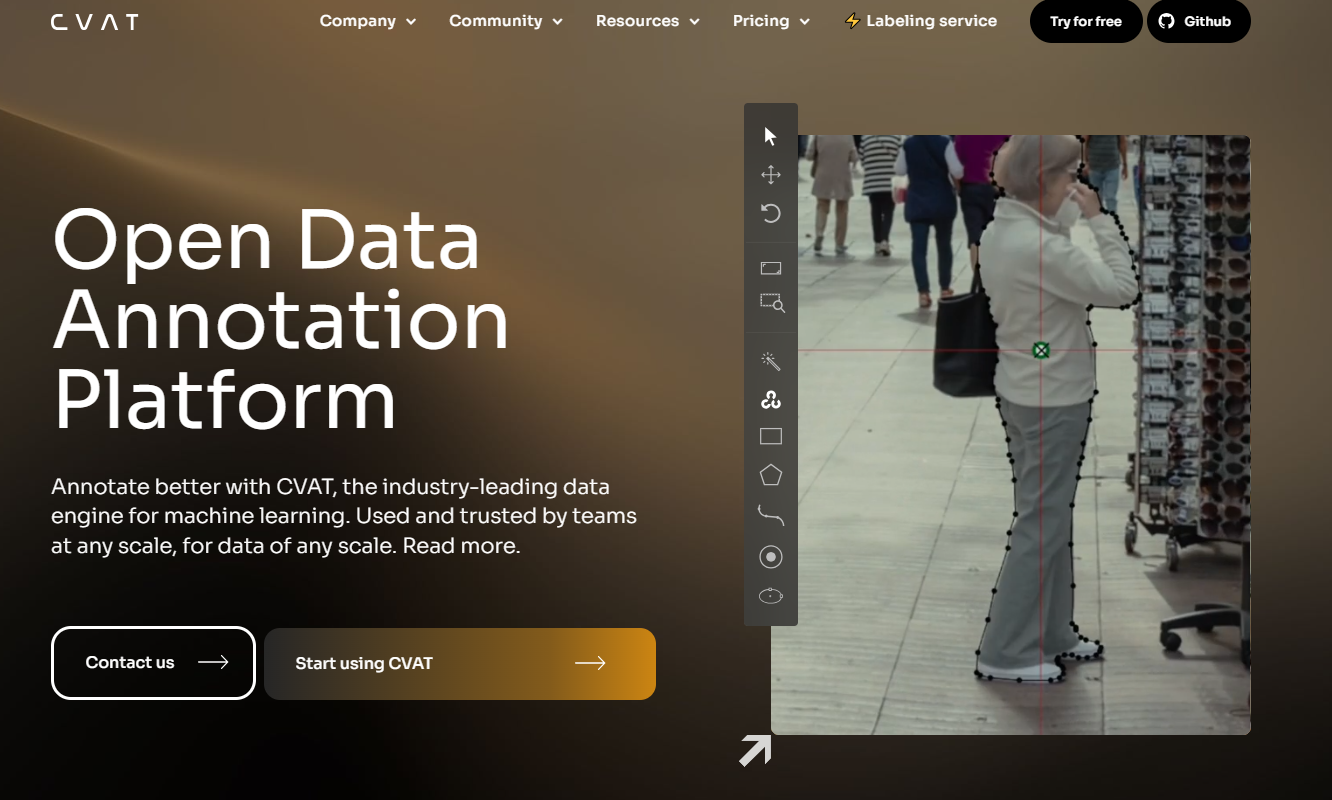Image resolution: width=1332 pixels, height=800 pixels.
Task: Click the CVAT logo
Action: pos(95,21)
